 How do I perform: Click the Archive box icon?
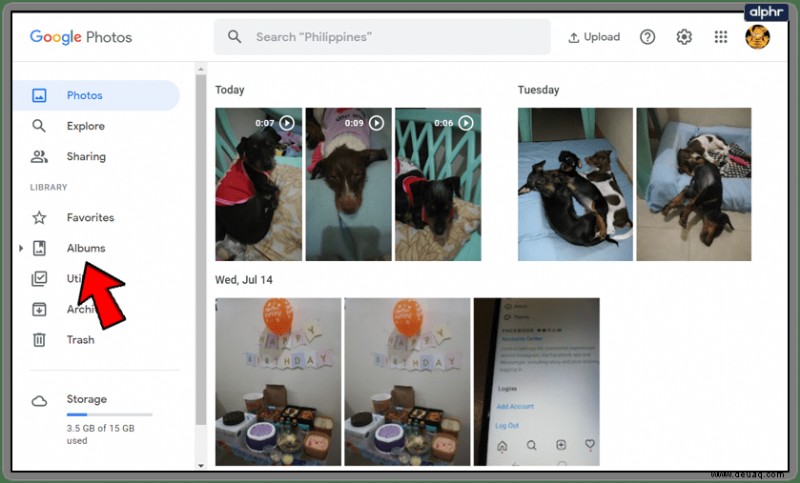(39, 309)
